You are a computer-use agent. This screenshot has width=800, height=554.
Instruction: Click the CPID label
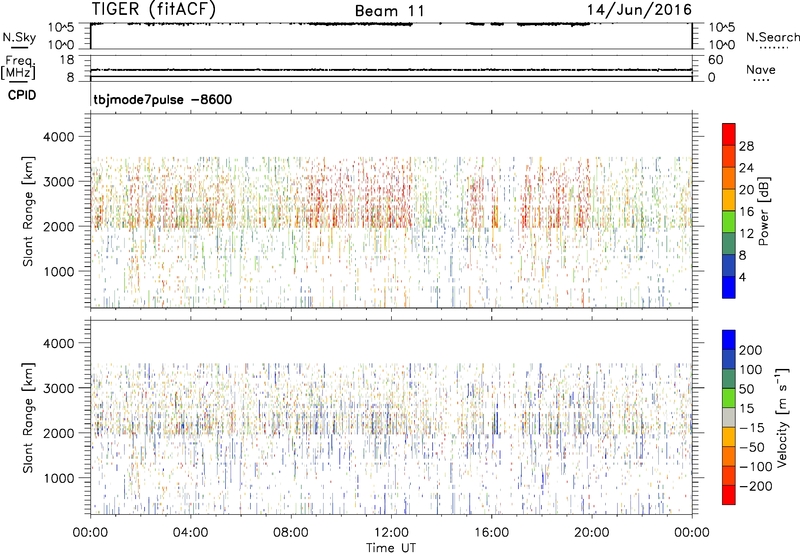click(22, 95)
